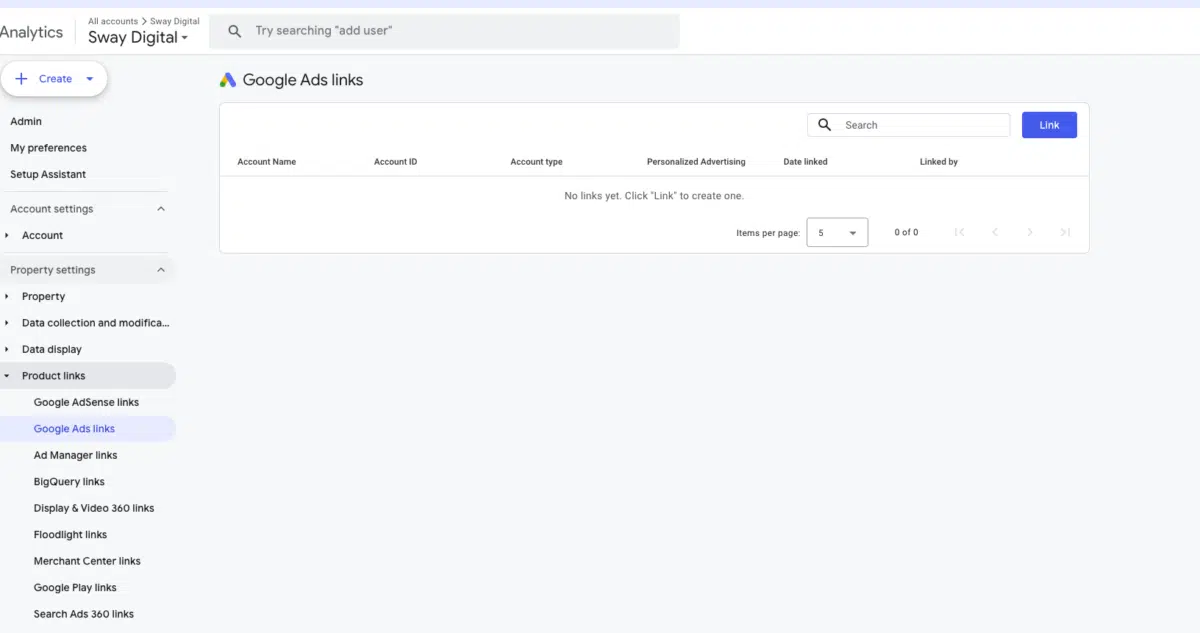The height and width of the screenshot is (633, 1200).
Task: Click the magnifier icon in table search
Action: pos(825,125)
